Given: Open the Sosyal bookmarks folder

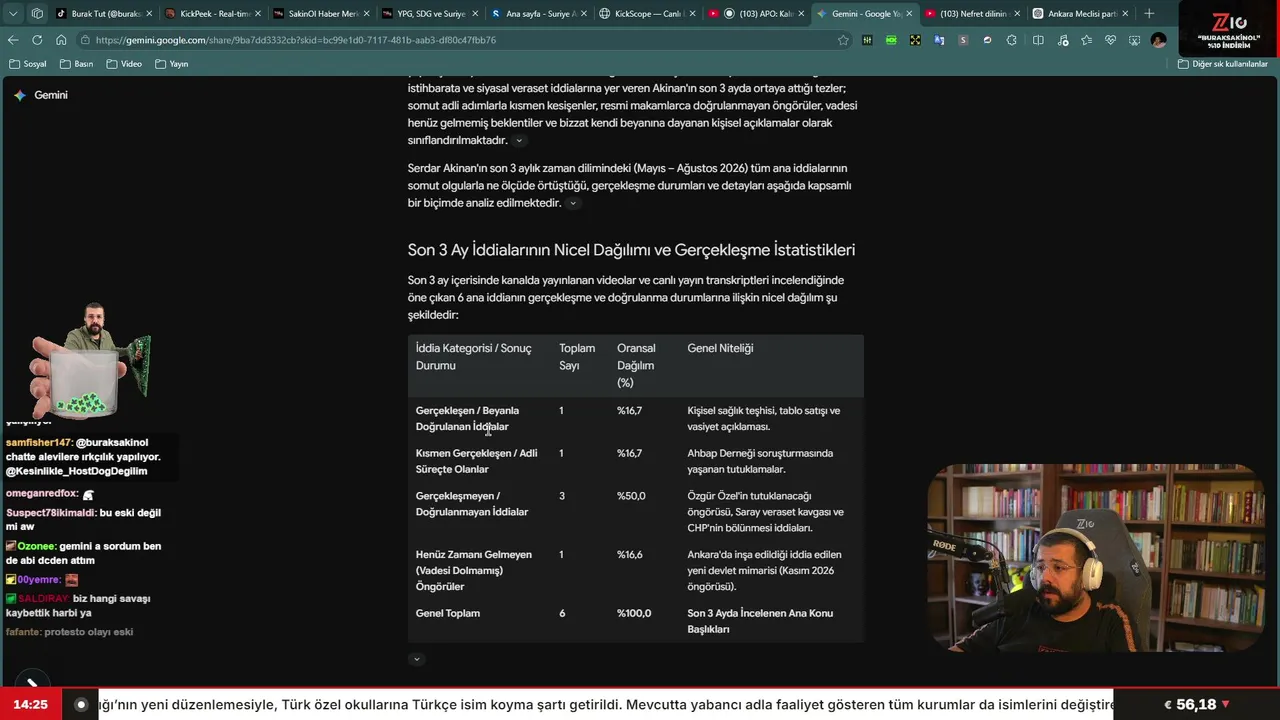Looking at the screenshot, I should [x=27, y=64].
